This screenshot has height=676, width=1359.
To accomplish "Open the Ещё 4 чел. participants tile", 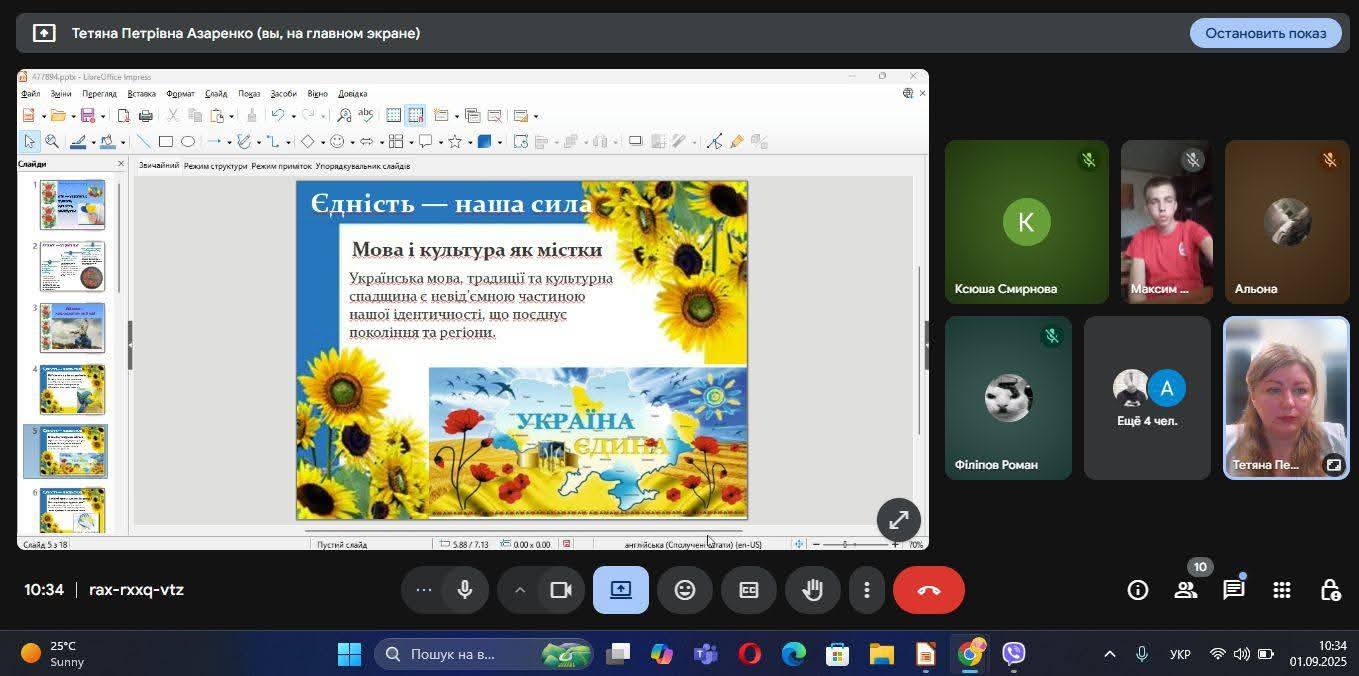I will [x=1147, y=398].
